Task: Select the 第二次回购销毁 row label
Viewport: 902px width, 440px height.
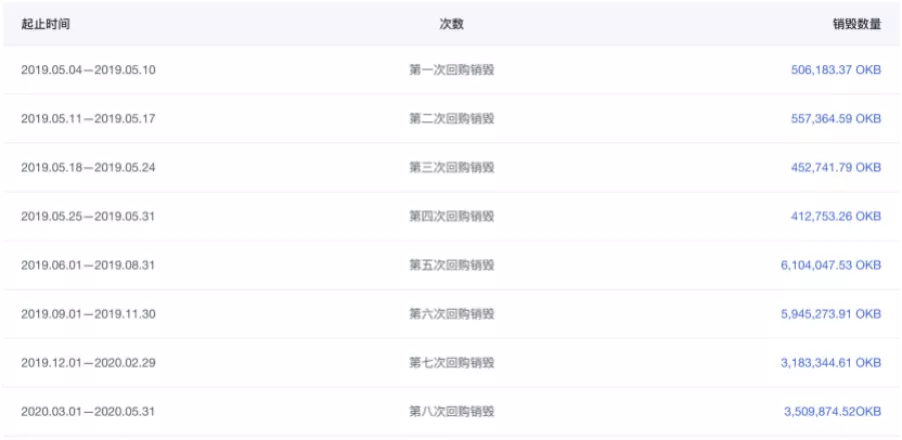Action: (x=452, y=119)
